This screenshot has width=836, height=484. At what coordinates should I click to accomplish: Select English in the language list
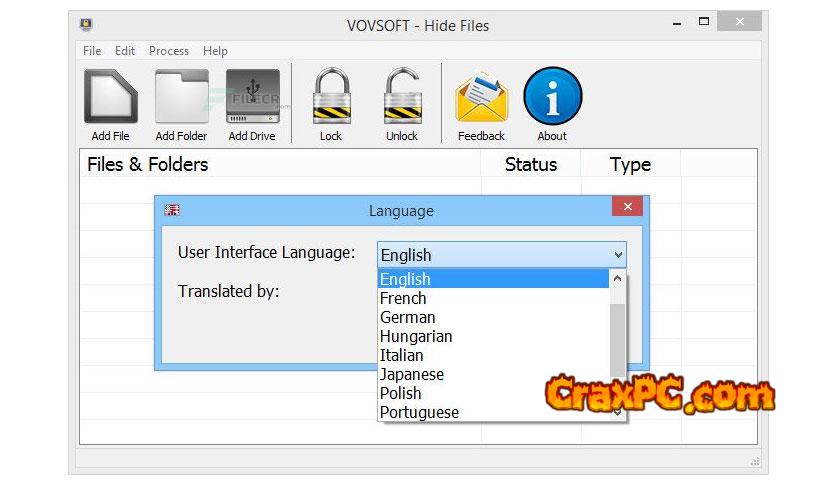click(493, 279)
